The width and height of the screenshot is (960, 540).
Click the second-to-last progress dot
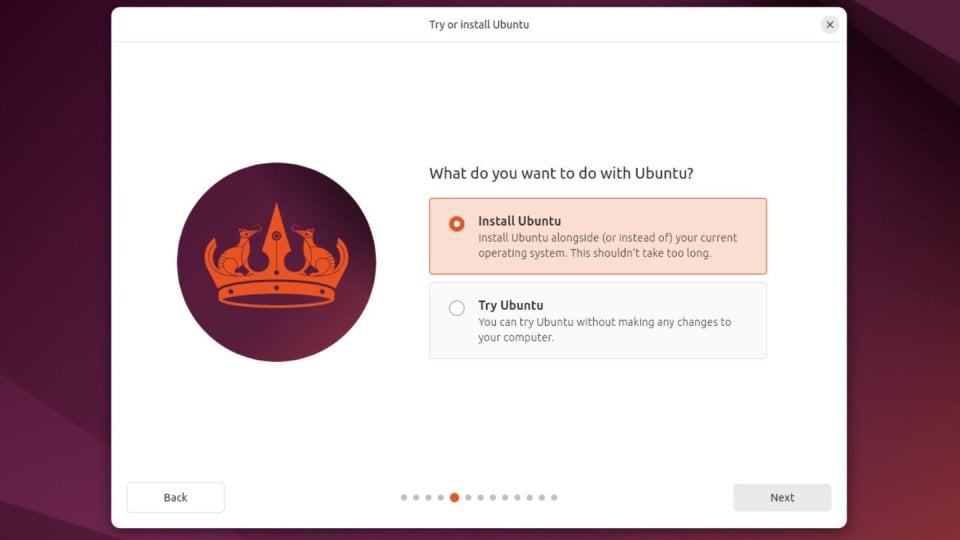tap(542, 497)
